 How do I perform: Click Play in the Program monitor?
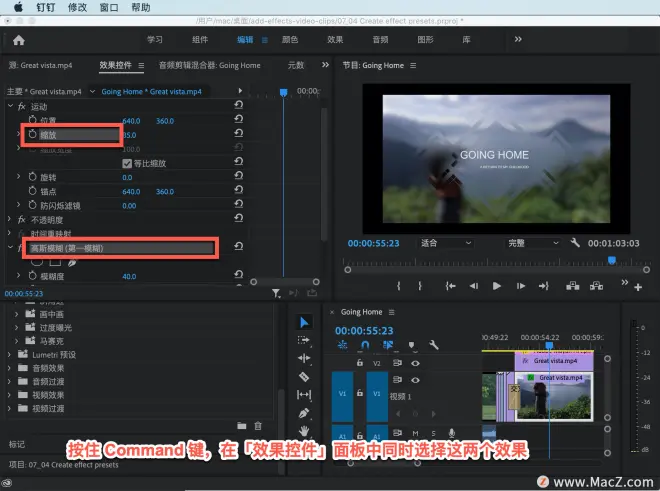[497, 286]
